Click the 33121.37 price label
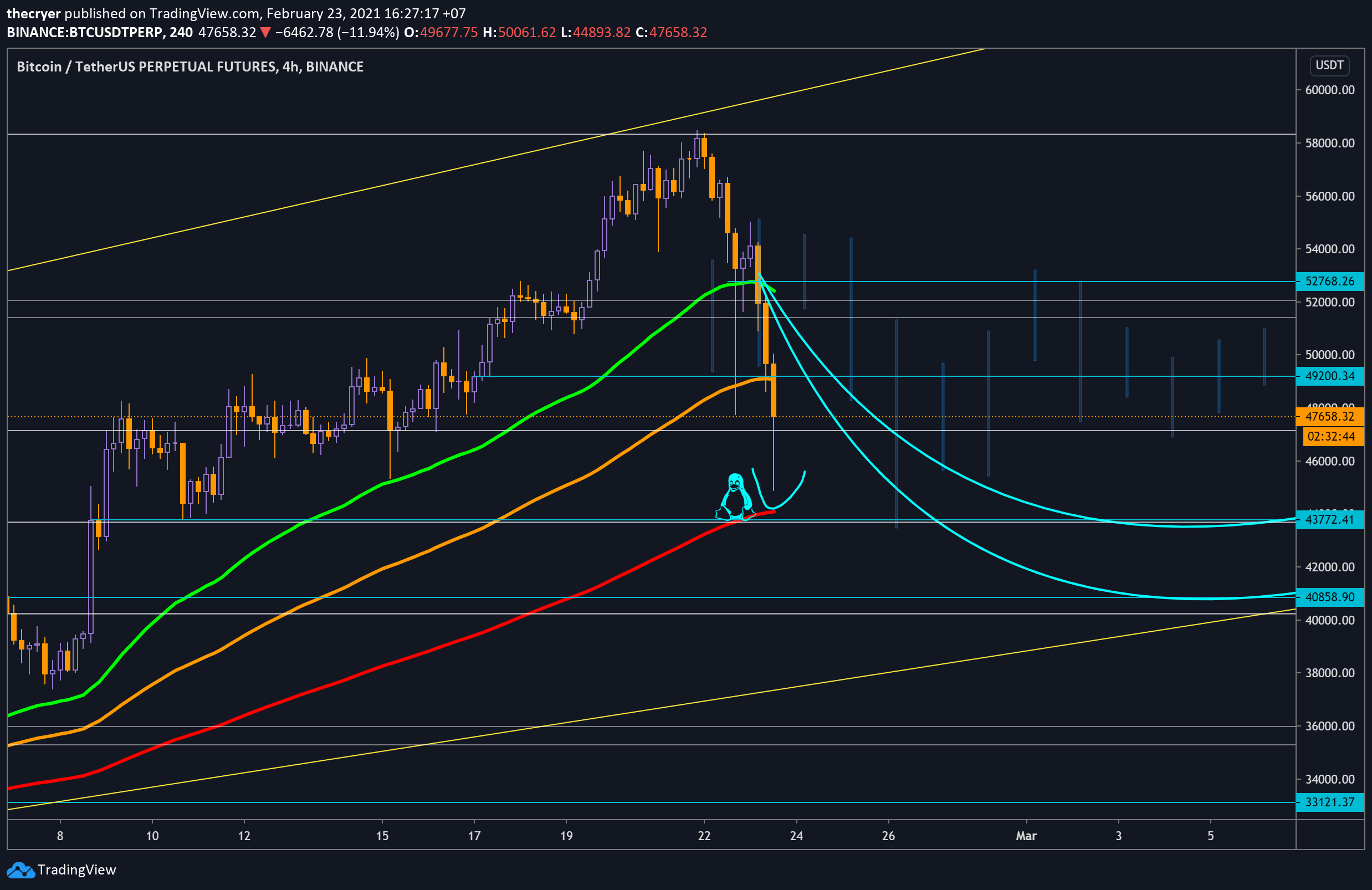The height and width of the screenshot is (890, 1372). coord(1329,802)
